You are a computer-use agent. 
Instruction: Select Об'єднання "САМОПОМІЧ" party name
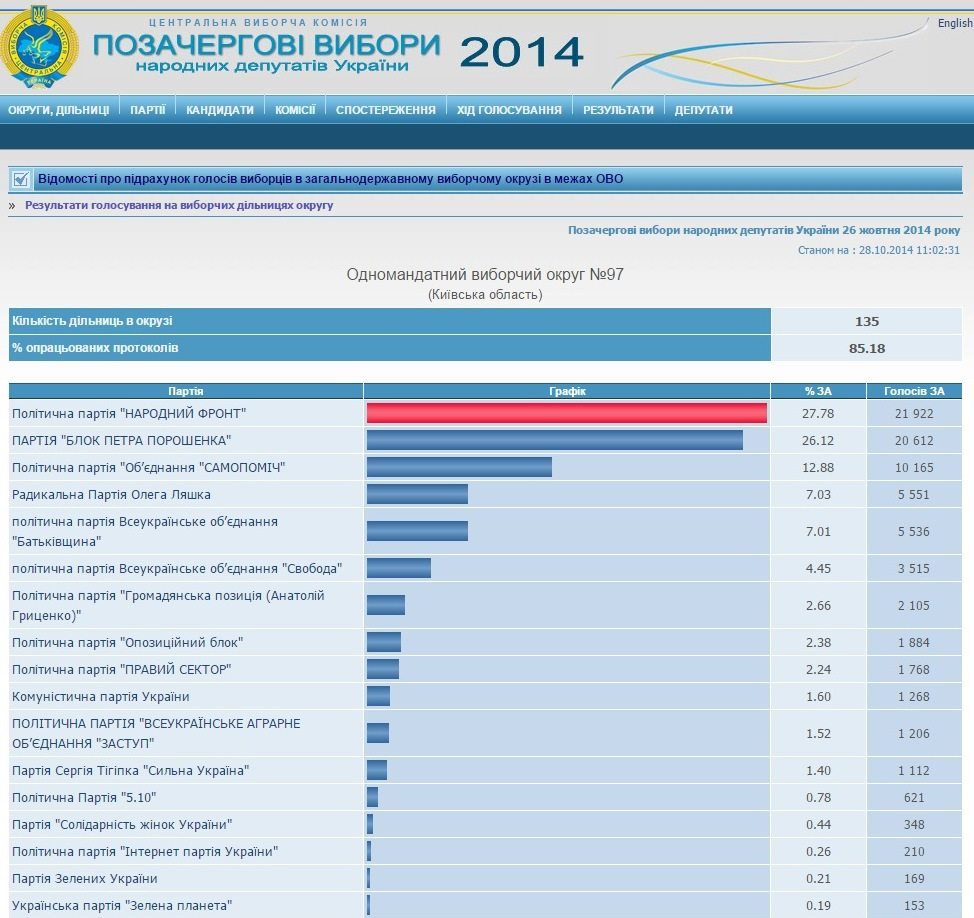(148, 468)
